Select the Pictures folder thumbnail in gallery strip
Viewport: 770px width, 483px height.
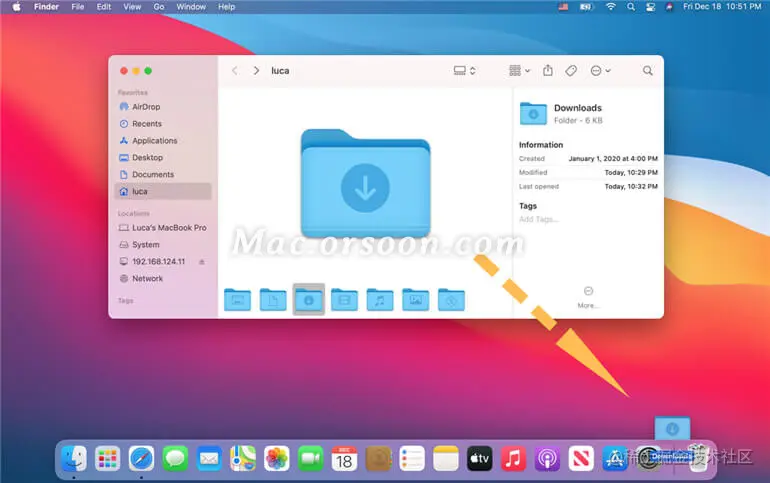(x=415, y=299)
